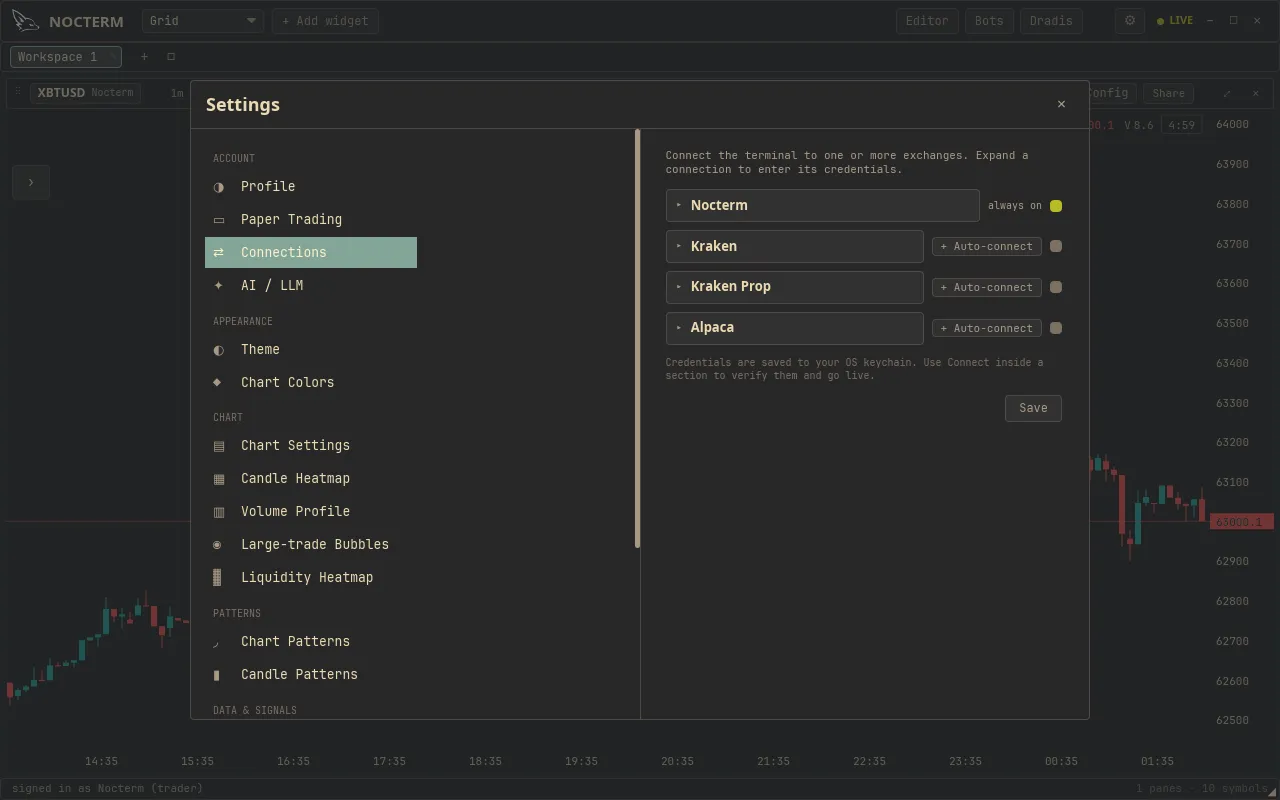This screenshot has width=1280, height=800.
Task: Open AI / LLM settings
Action: click(311, 286)
